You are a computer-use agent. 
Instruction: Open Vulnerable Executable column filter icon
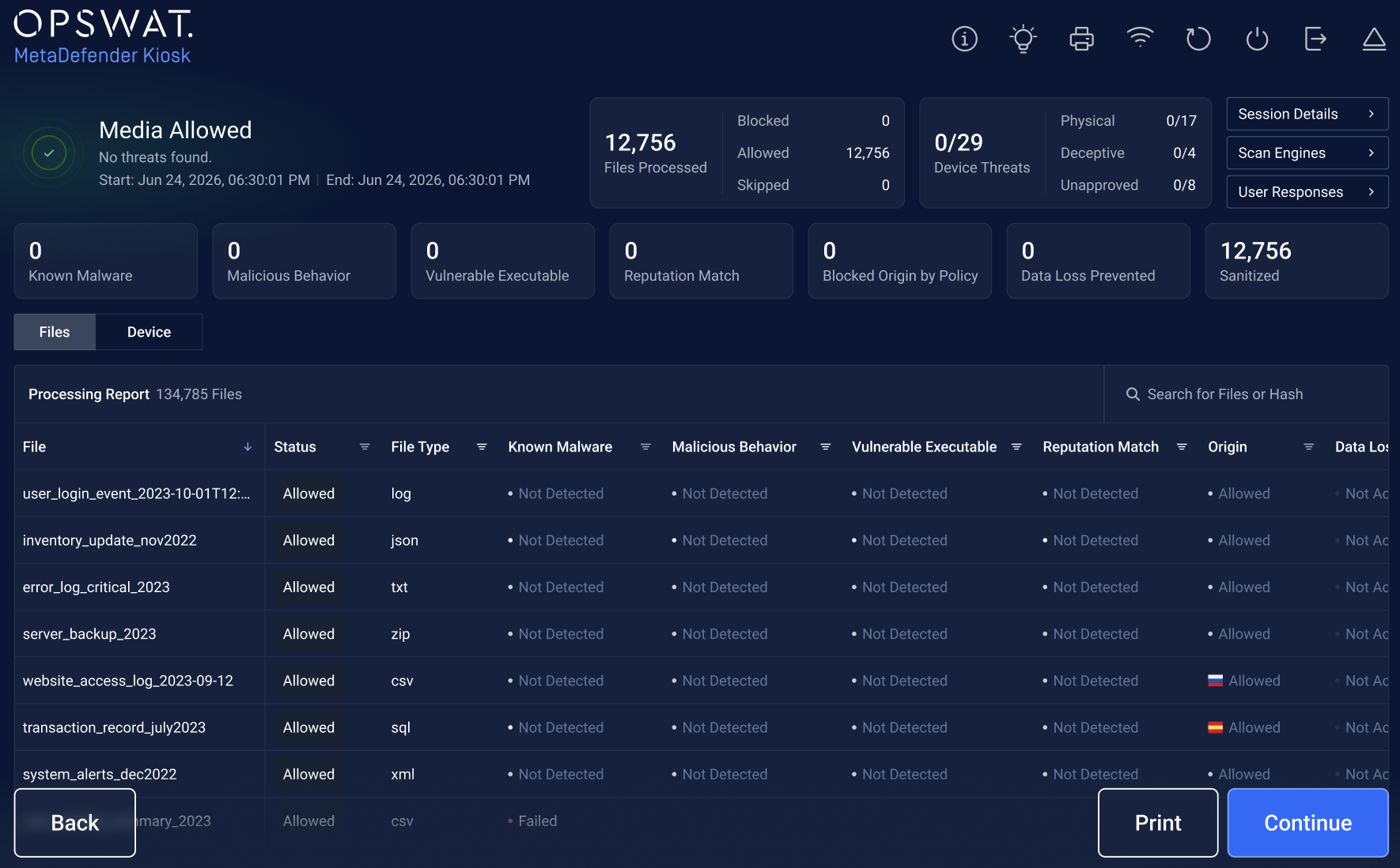pos(1016,447)
